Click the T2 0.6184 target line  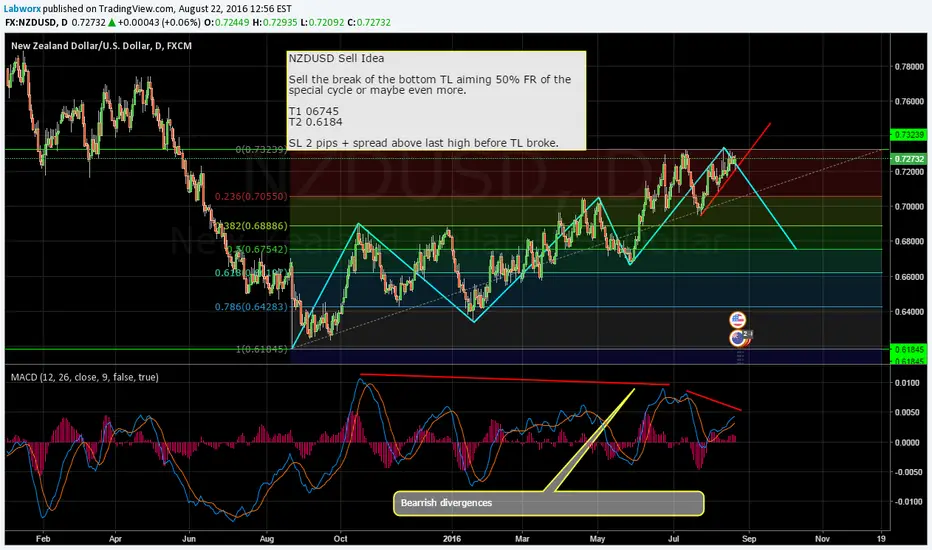(316, 122)
